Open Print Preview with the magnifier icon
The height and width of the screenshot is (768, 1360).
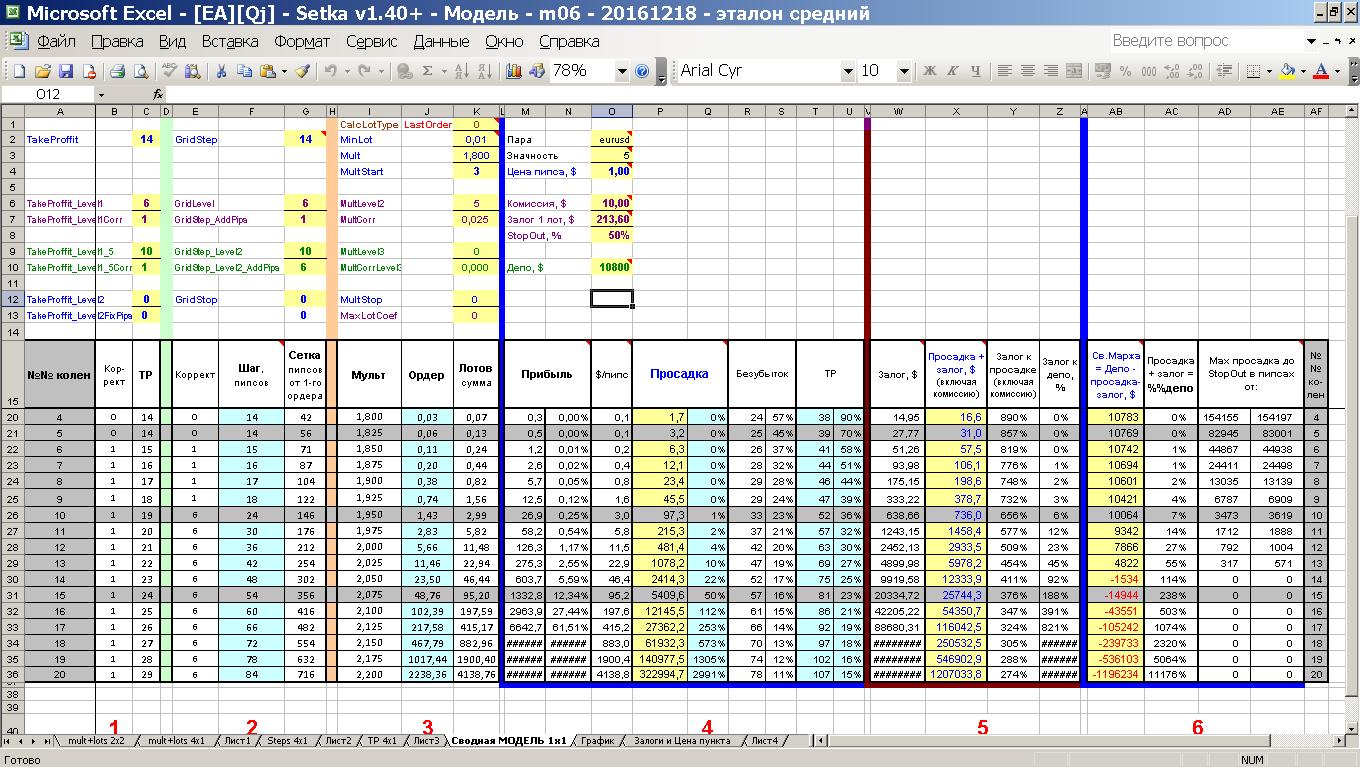point(140,71)
